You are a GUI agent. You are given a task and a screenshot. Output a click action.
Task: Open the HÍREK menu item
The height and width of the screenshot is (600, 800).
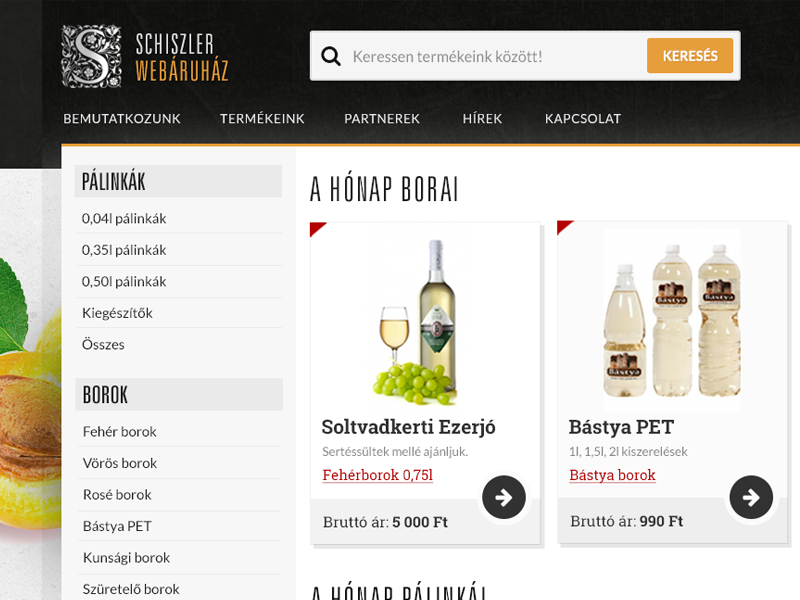(482, 119)
